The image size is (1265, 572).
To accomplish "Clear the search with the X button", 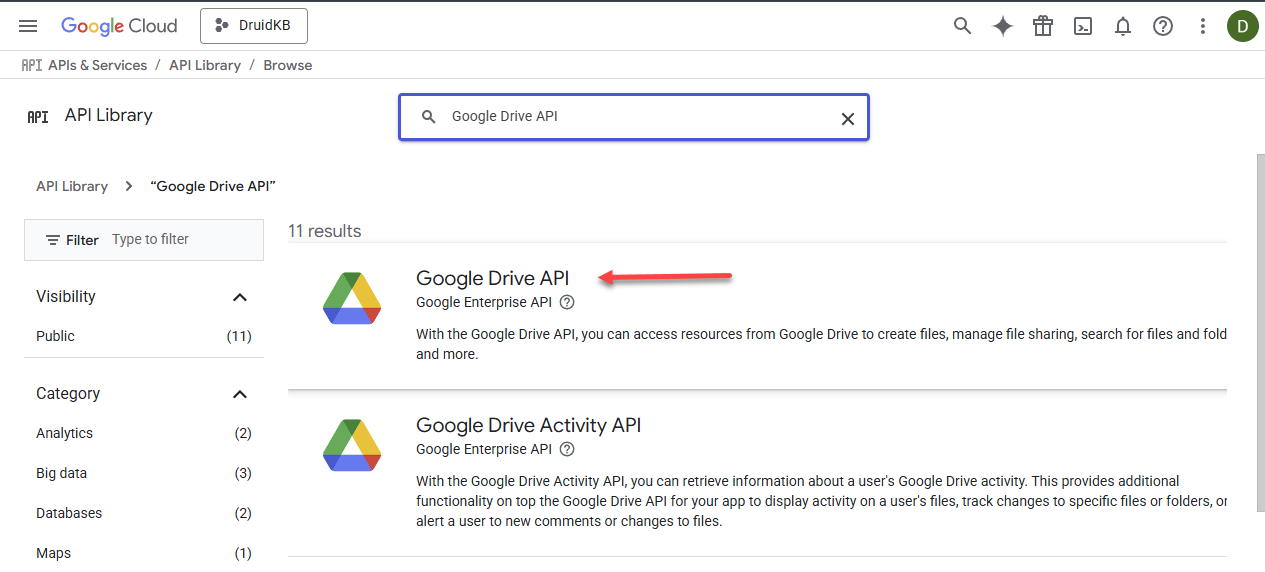I will [x=847, y=118].
